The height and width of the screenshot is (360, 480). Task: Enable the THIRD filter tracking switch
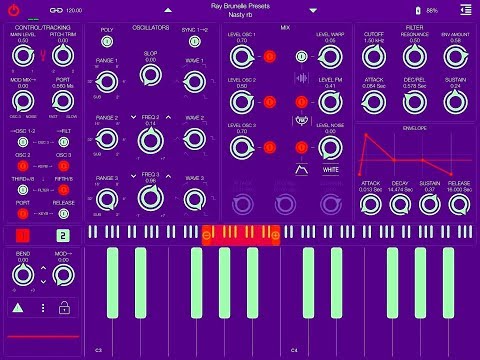23,190
